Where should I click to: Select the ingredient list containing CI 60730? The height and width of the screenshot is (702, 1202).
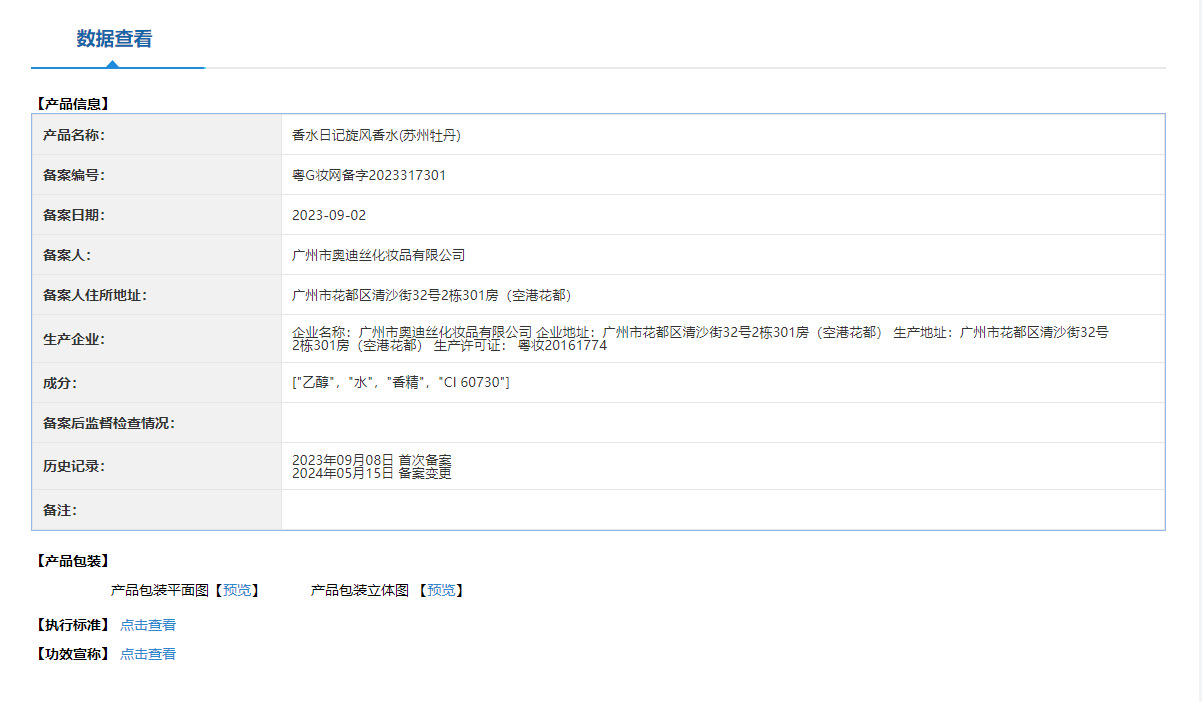coord(401,383)
